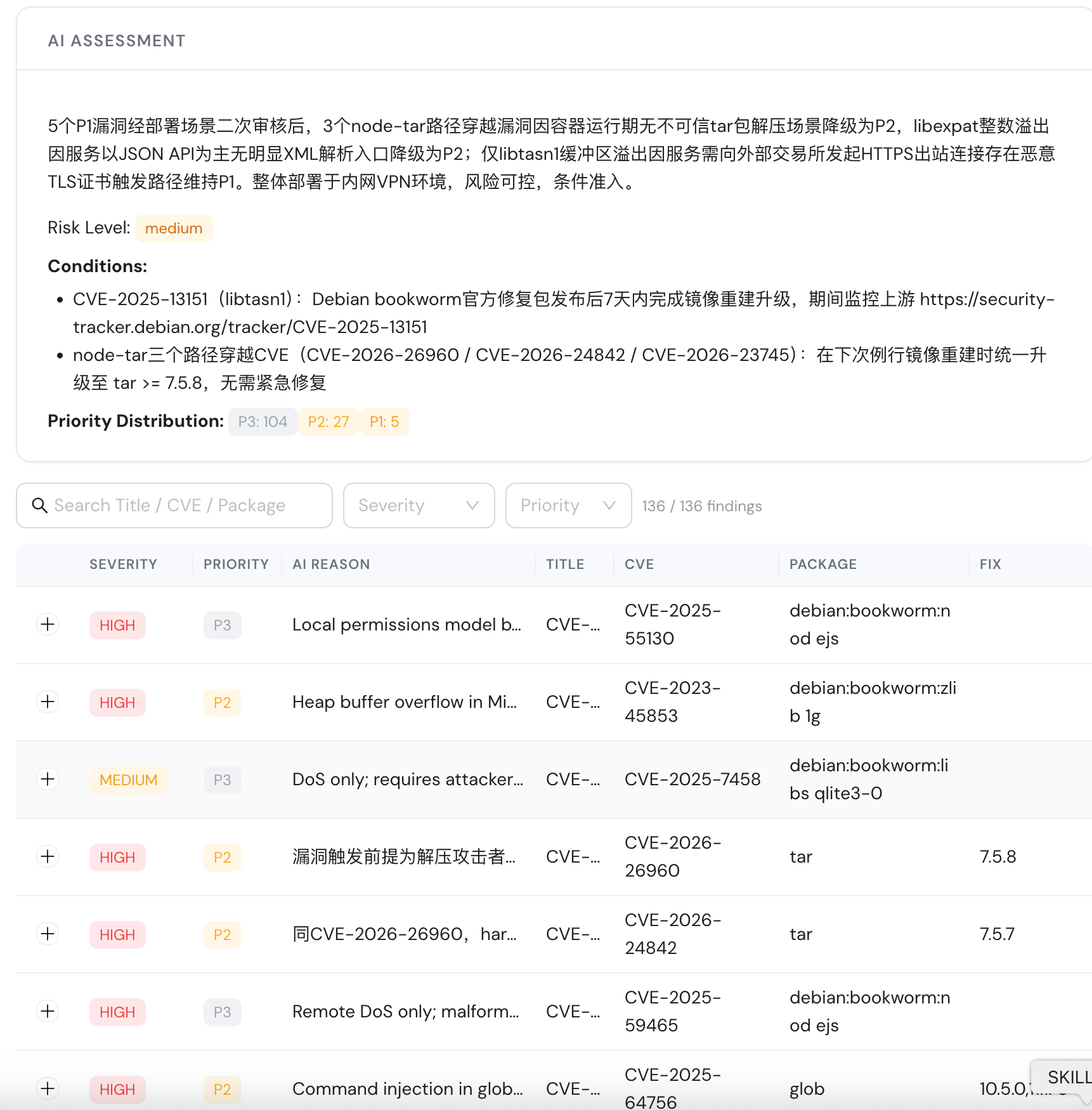This screenshot has width=1092, height=1110.
Task: Expand the CVE-2026-26960 row
Action: [48, 857]
